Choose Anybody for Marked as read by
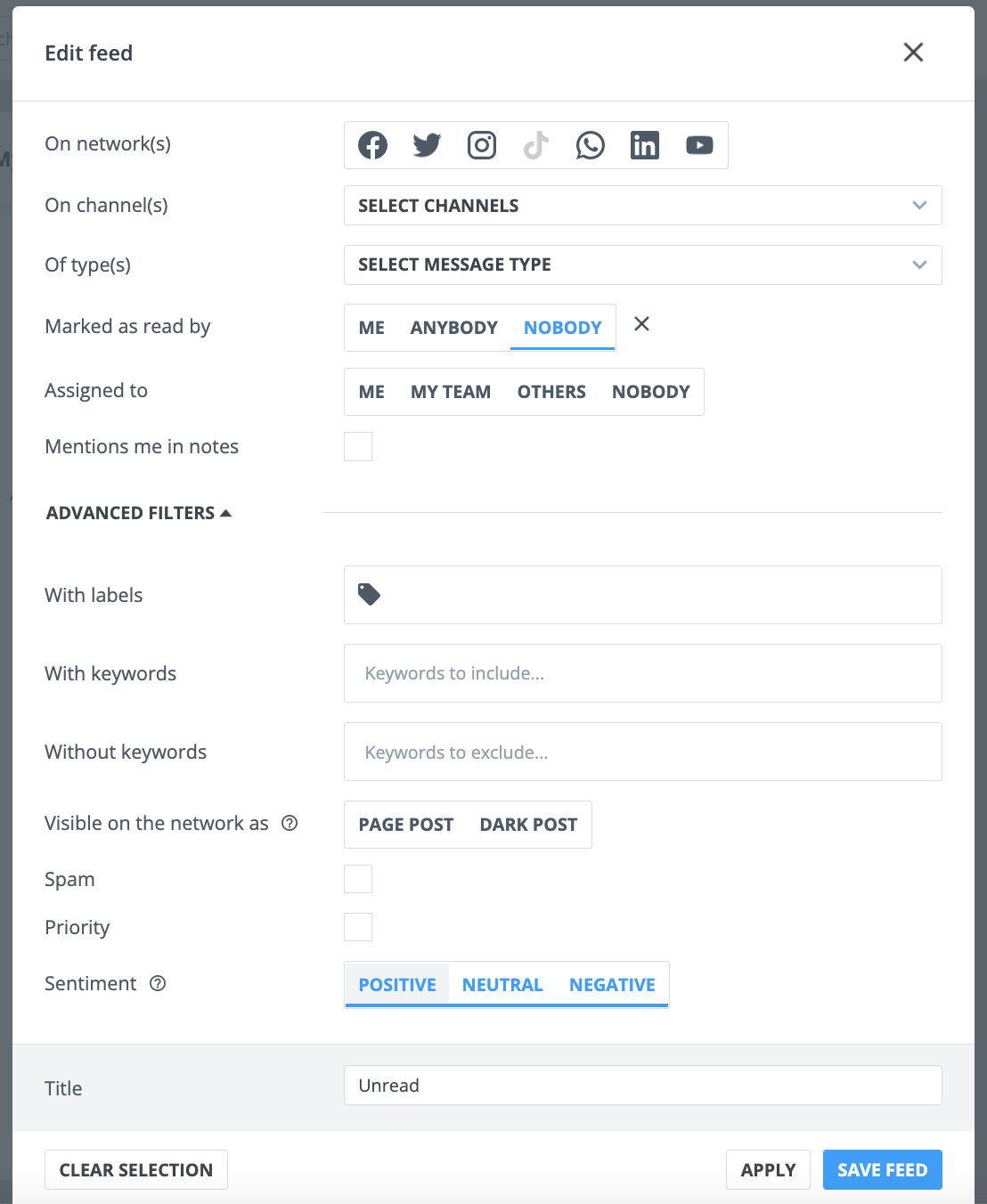This screenshot has width=987, height=1204. 453,328
